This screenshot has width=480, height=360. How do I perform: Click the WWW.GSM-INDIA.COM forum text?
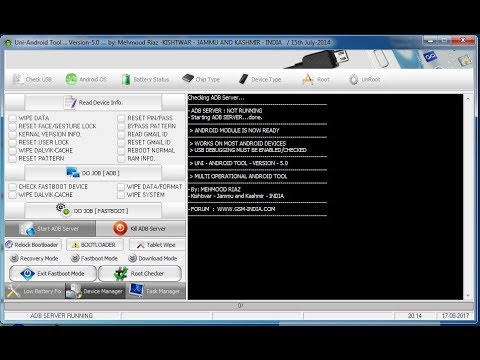[x=246, y=209]
